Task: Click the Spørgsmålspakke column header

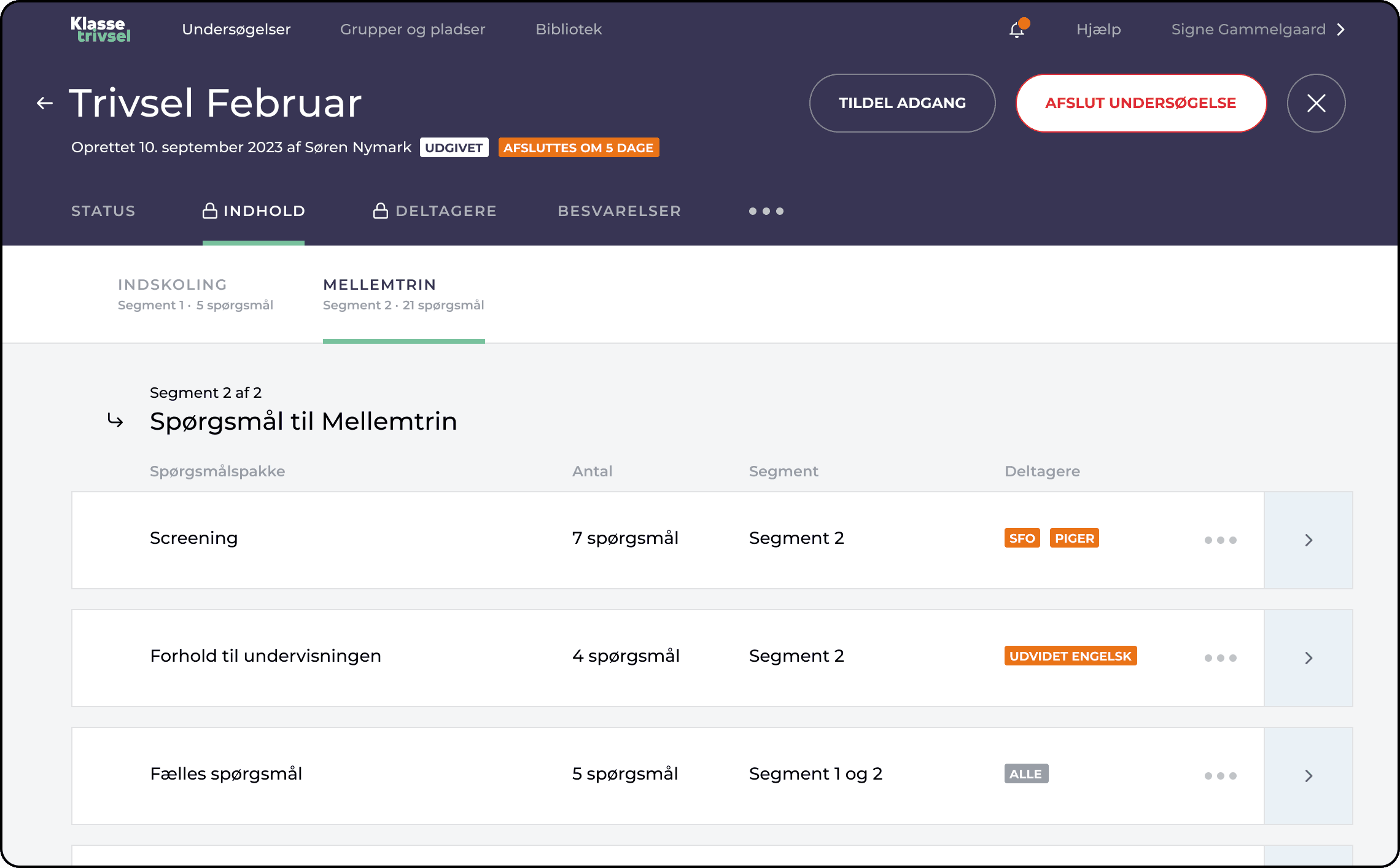Action: 217,471
